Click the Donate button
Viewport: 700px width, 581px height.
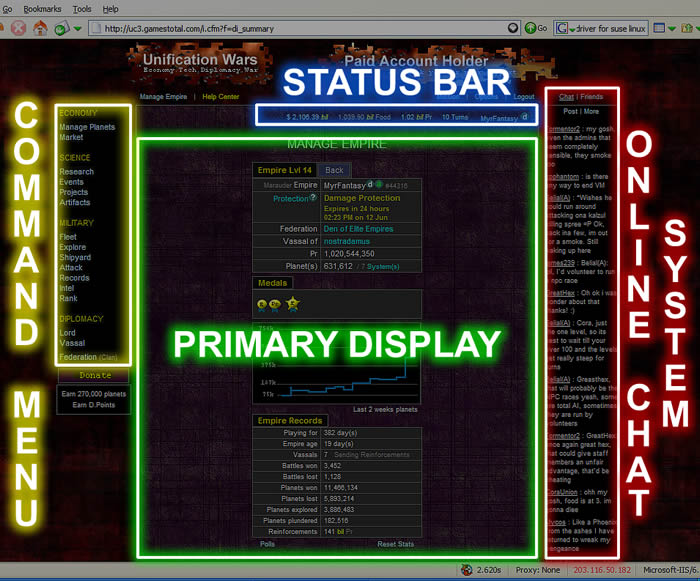click(x=95, y=375)
